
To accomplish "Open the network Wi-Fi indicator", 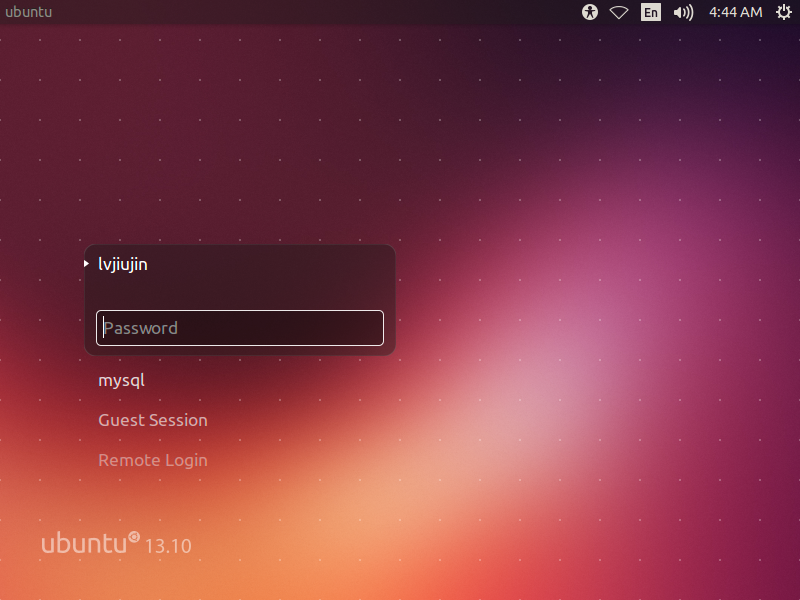I will 619,12.
